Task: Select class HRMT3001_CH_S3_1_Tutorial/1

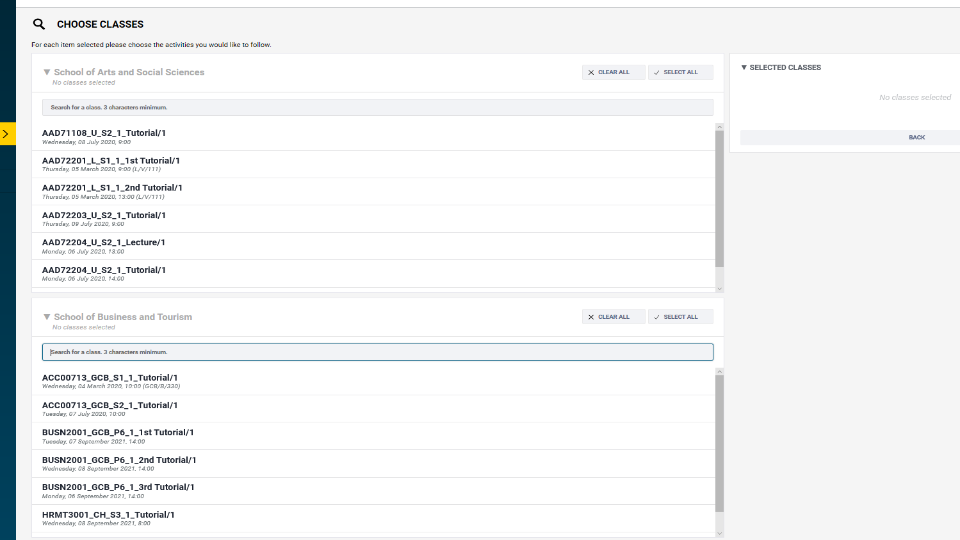Action: tap(373, 519)
